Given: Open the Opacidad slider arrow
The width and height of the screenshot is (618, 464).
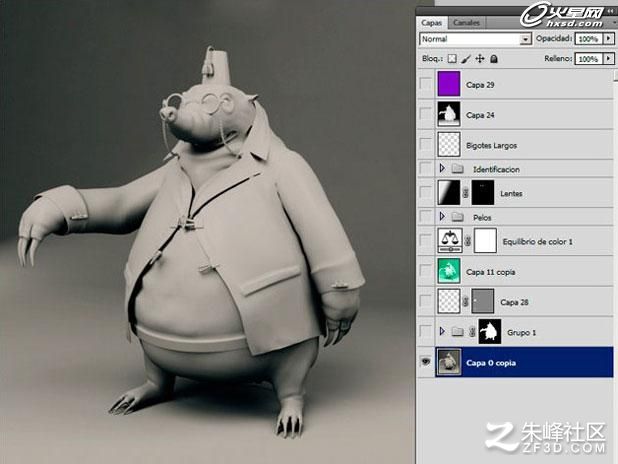Looking at the screenshot, I should pyautogui.click(x=609, y=39).
